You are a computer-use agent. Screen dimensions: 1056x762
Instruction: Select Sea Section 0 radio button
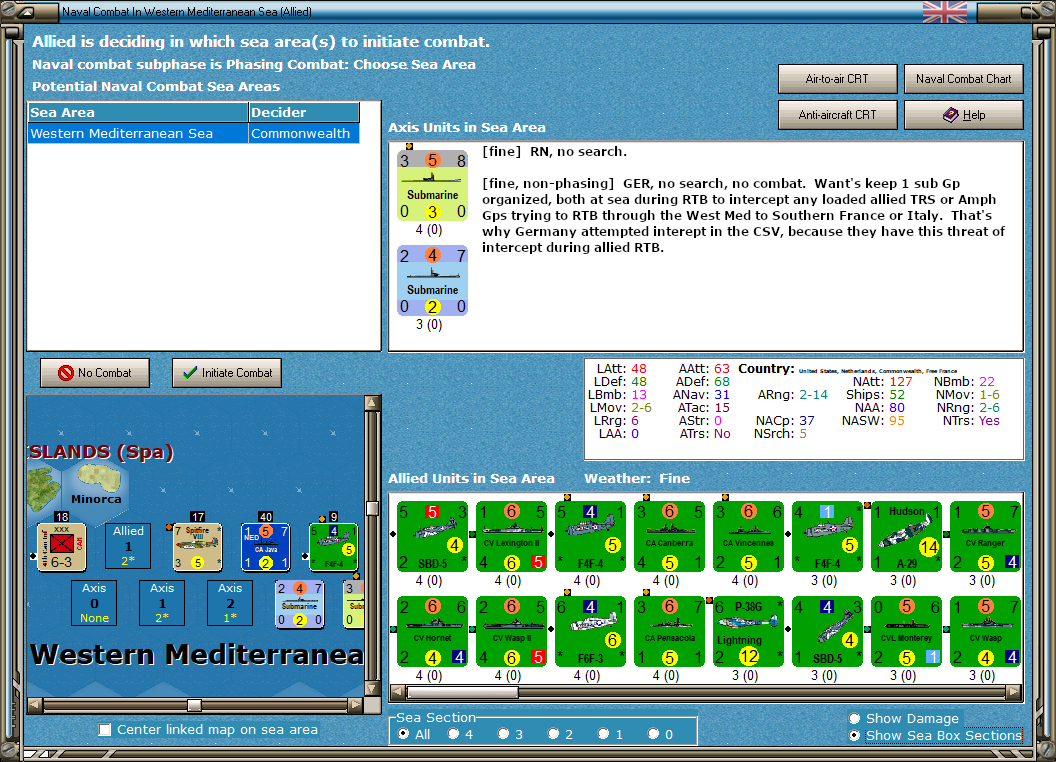tap(653, 734)
